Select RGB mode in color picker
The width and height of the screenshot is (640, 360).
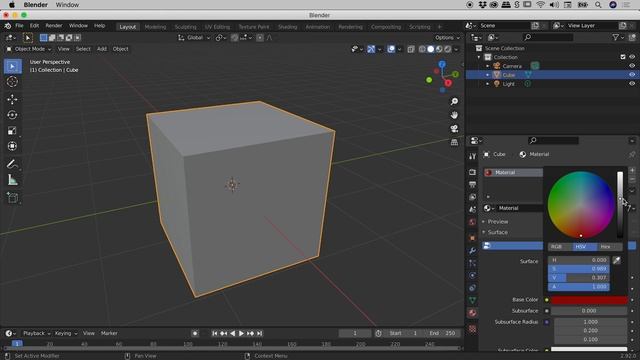coord(556,247)
